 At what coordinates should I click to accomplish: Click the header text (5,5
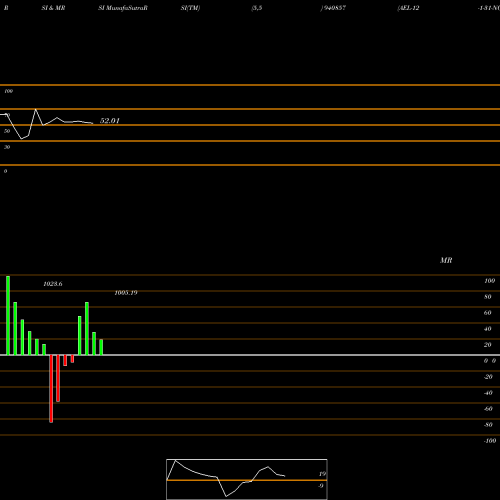pos(257,8)
